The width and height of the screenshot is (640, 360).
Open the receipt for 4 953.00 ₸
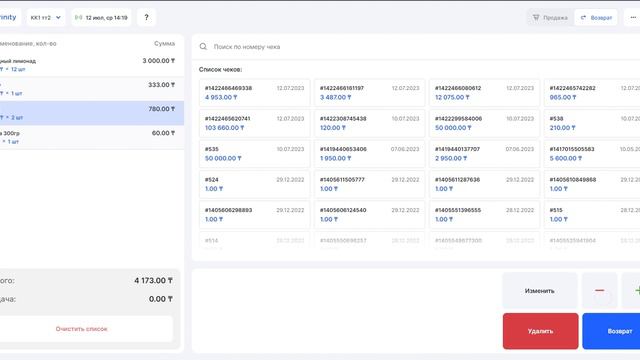pos(255,93)
